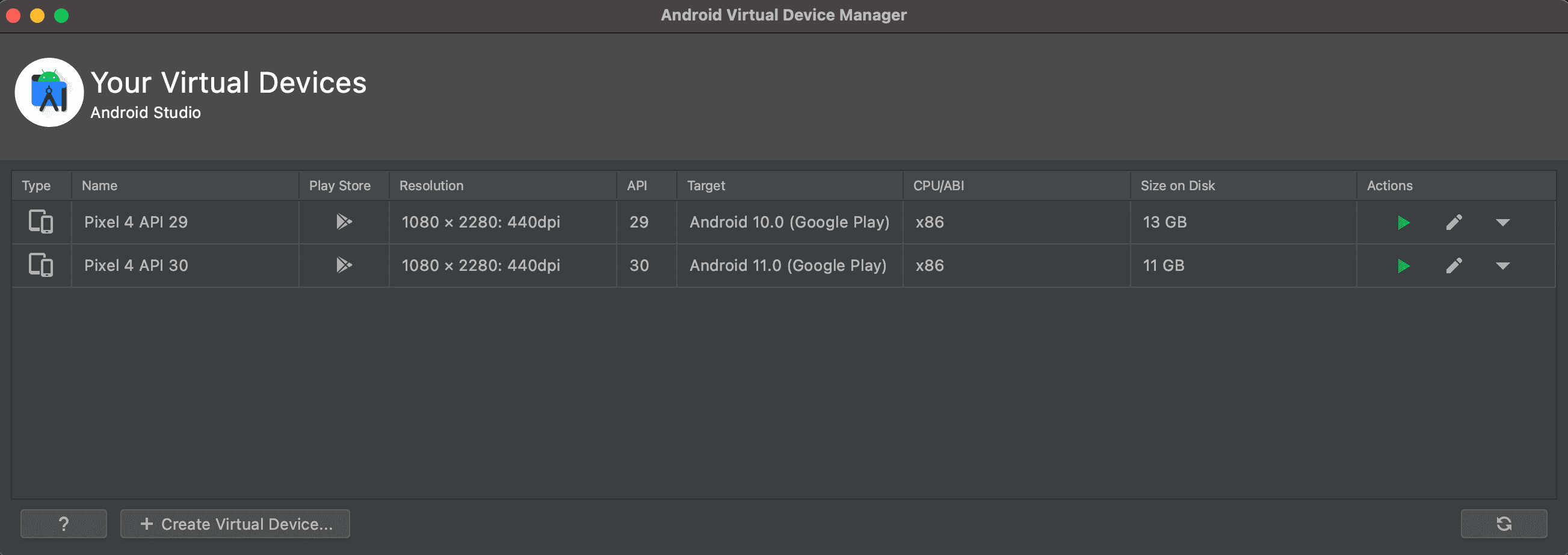Select the Android 10.0 (Google Play) target cell
Image resolution: width=1568 pixels, height=555 pixels.
(789, 222)
